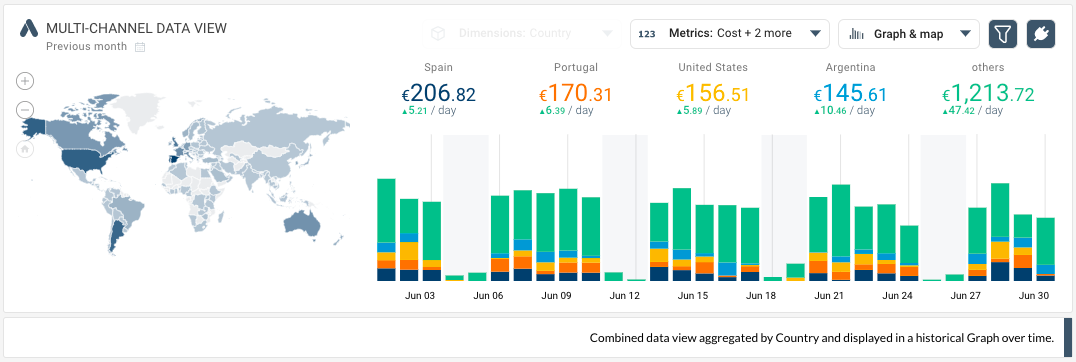Screen dimensions: 1076x362
Task: Click the cube icon beside Dimensions
Action: click(437, 33)
